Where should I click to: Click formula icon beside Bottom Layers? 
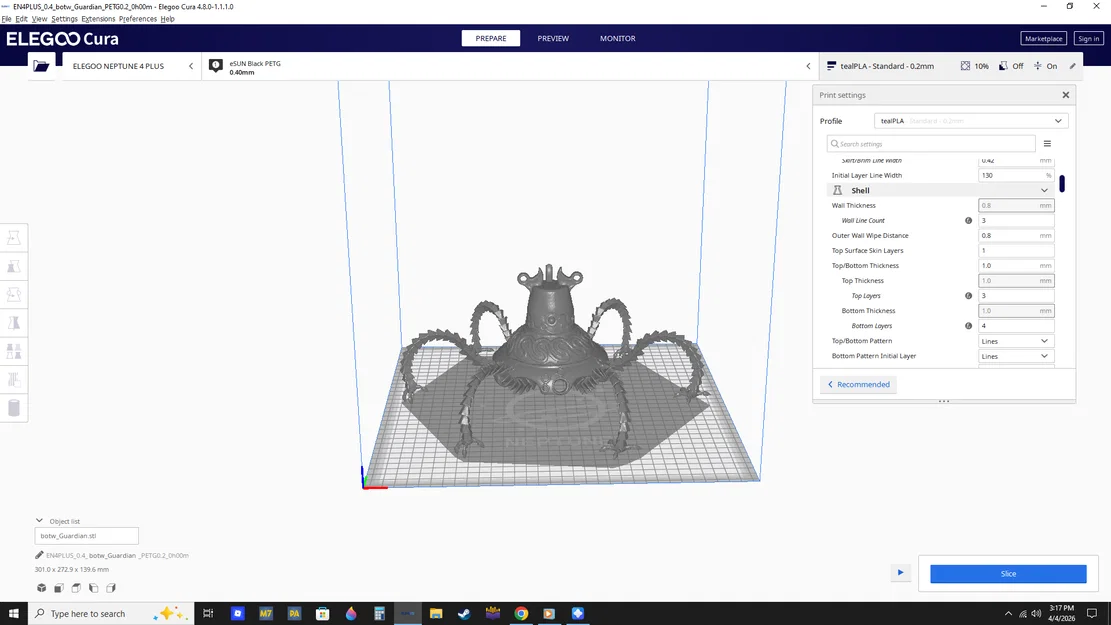(x=969, y=326)
